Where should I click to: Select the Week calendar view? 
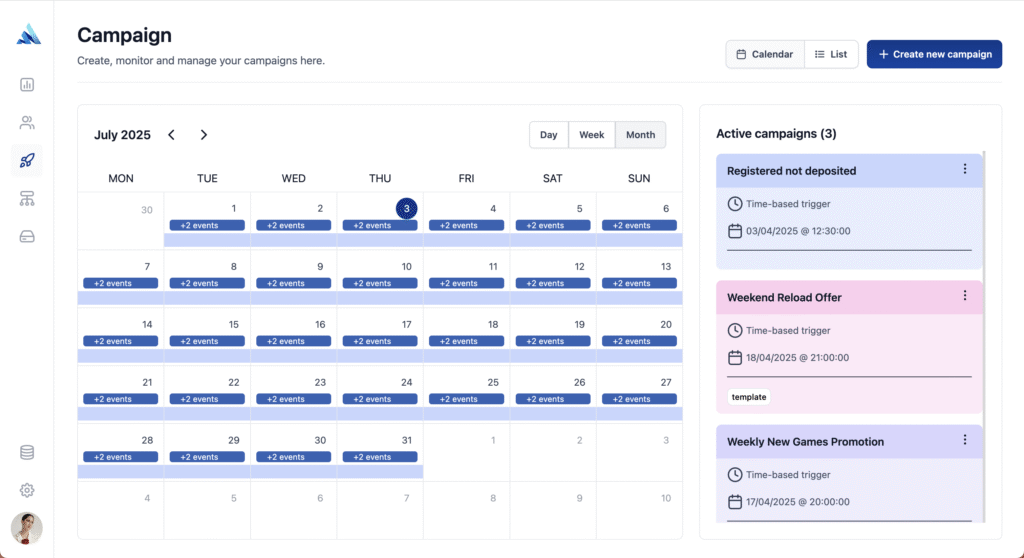point(592,135)
